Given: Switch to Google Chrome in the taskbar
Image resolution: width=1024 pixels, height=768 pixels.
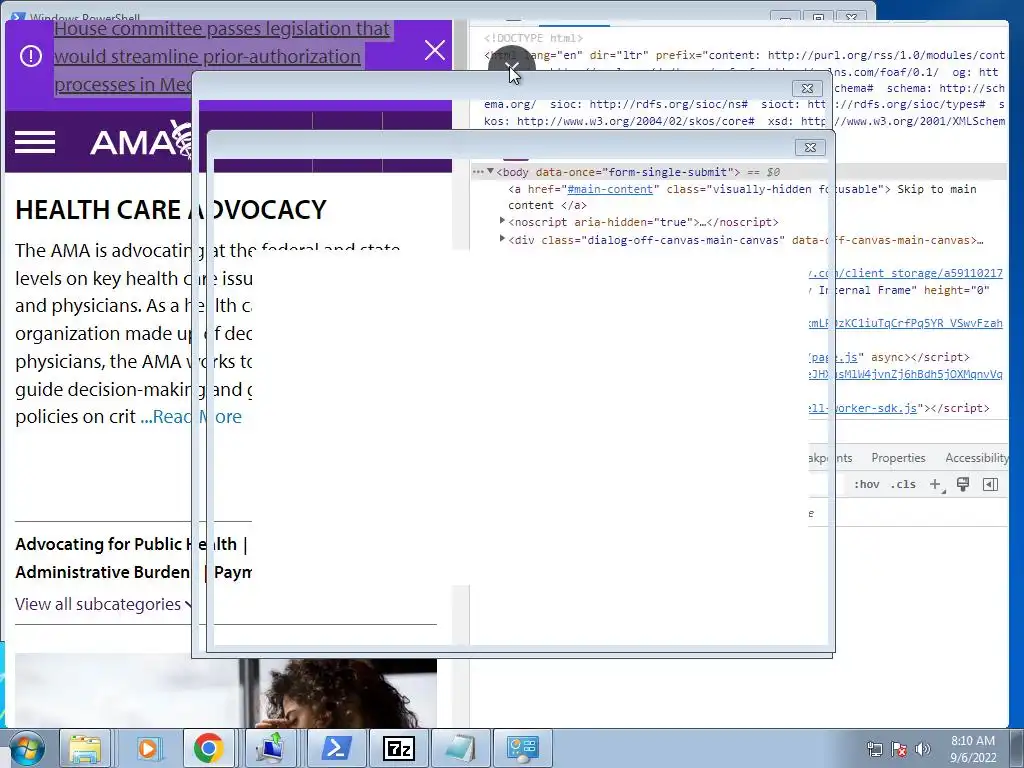Looking at the screenshot, I should point(208,748).
